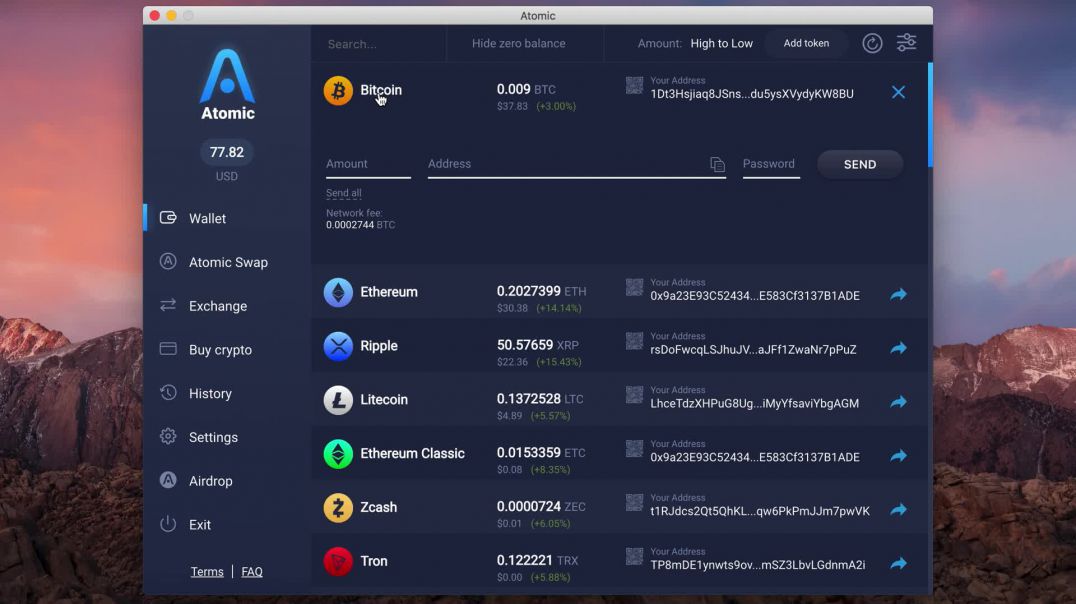Click Send all link
Viewport: 1076px width, 604px height.
[x=344, y=193]
